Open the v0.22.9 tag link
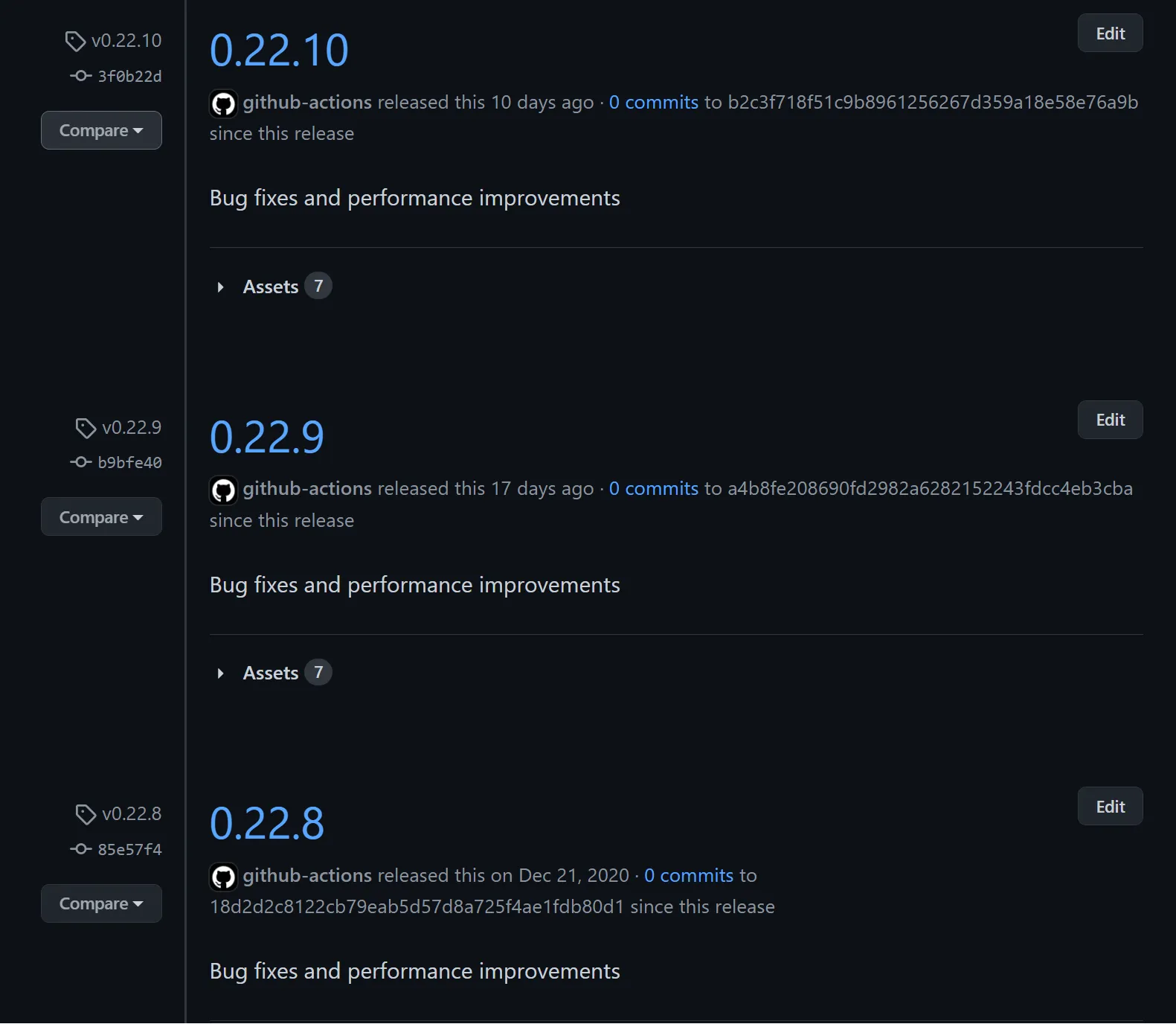This screenshot has height=1024, width=1176. (x=132, y=428)
